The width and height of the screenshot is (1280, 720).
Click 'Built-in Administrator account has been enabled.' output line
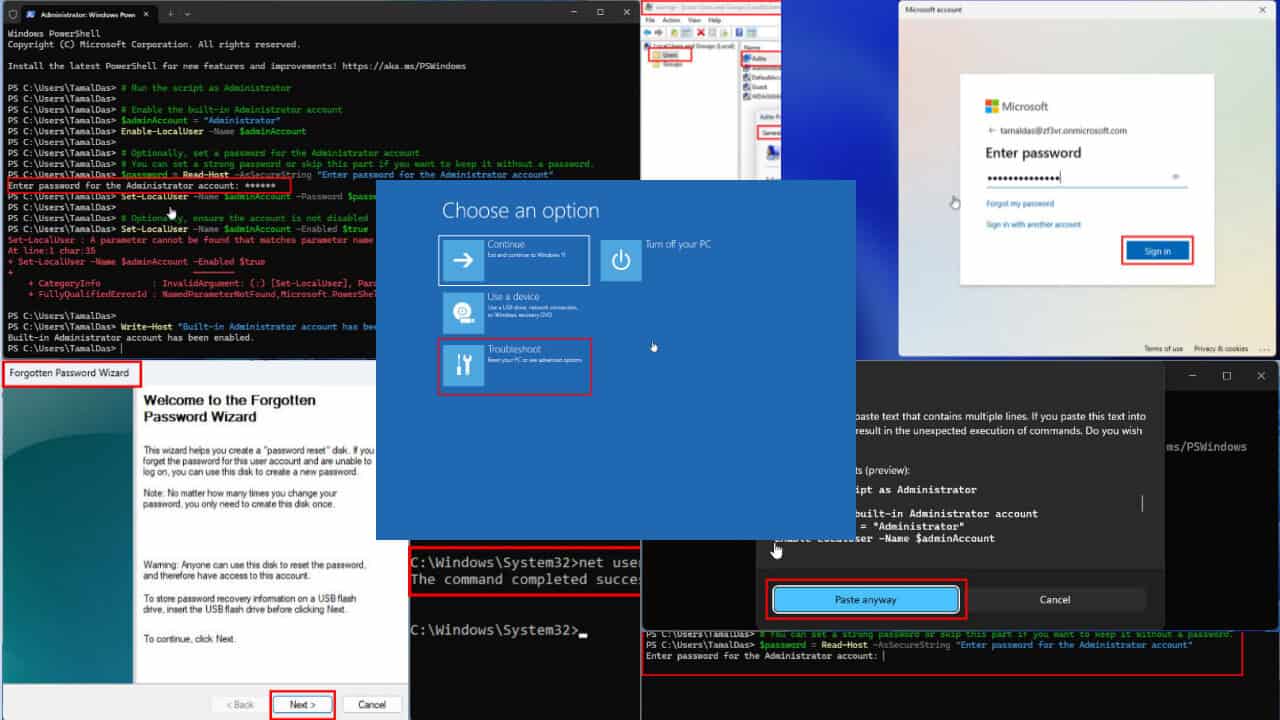(130, 338)
